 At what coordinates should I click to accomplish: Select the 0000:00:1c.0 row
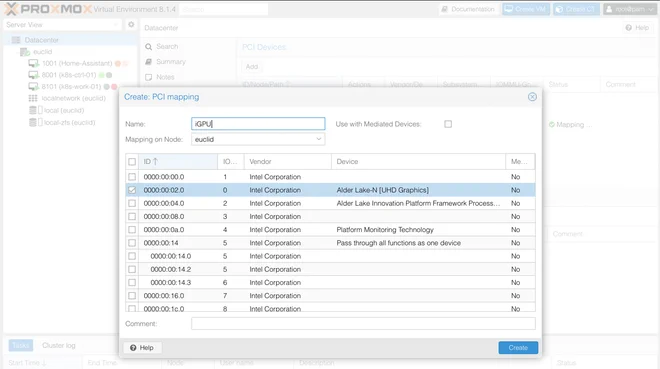click(330, 308)
